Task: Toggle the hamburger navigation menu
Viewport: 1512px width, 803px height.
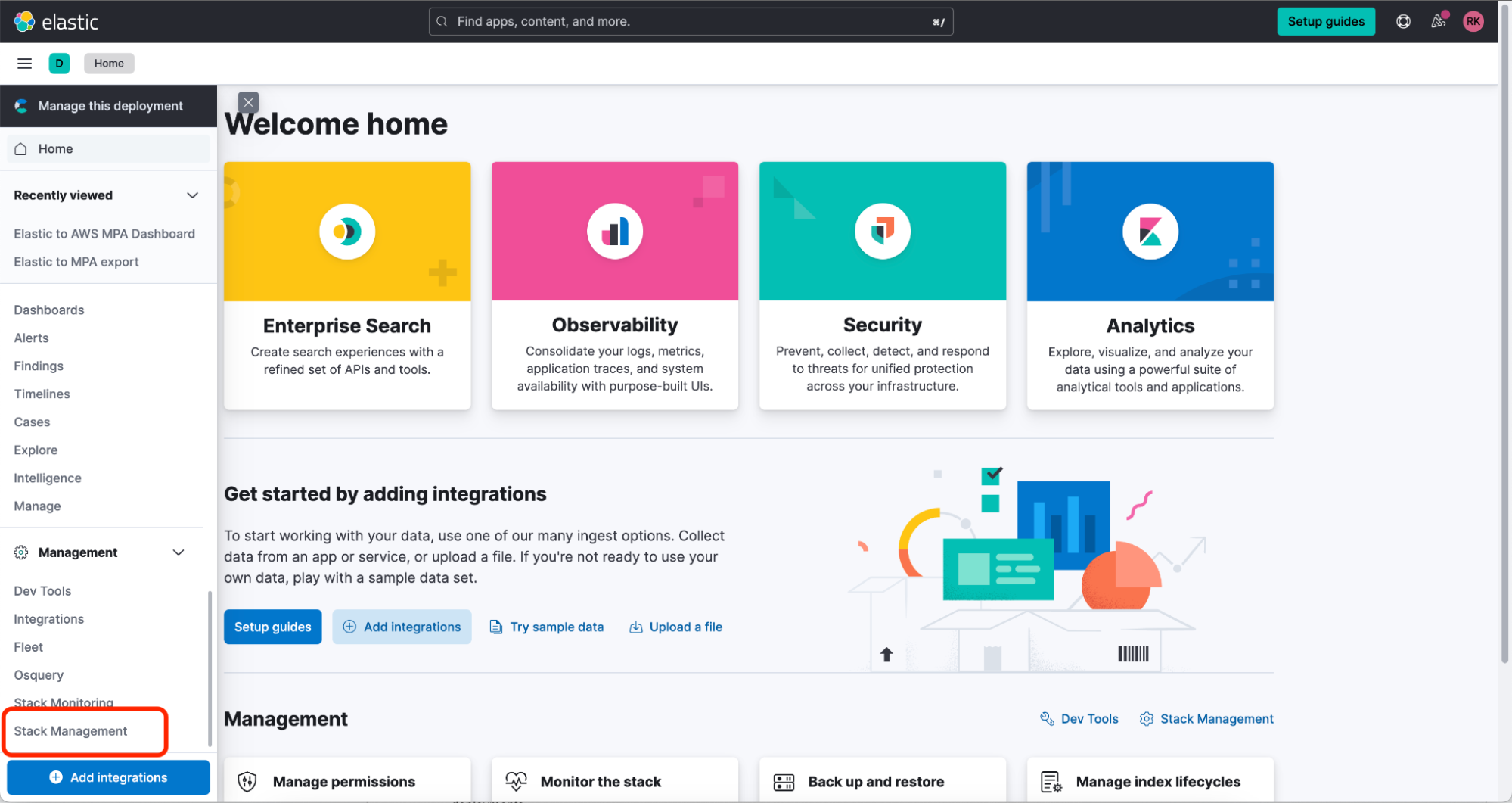Action: coord(24,64)
